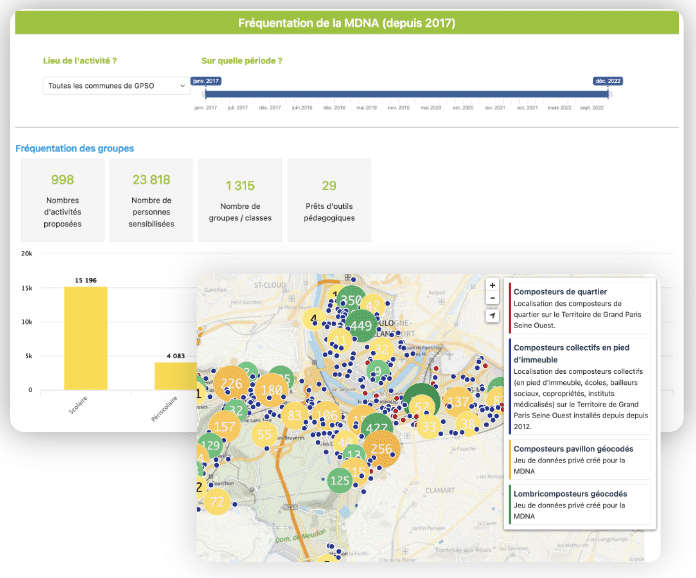Select the orange cluster marker labeled 256

pyautogui.click(x=380, y=449)
